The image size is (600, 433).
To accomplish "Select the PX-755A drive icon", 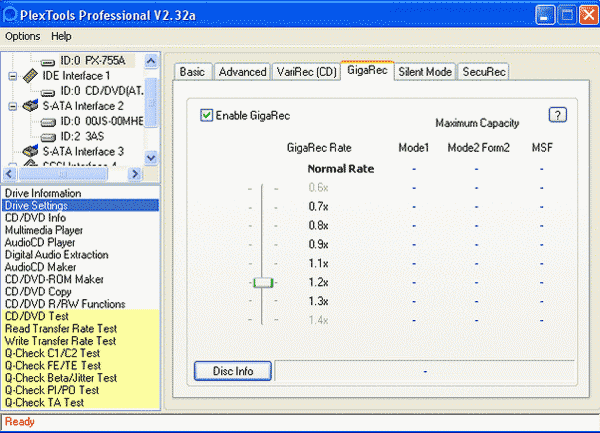I will coord(48,62).
